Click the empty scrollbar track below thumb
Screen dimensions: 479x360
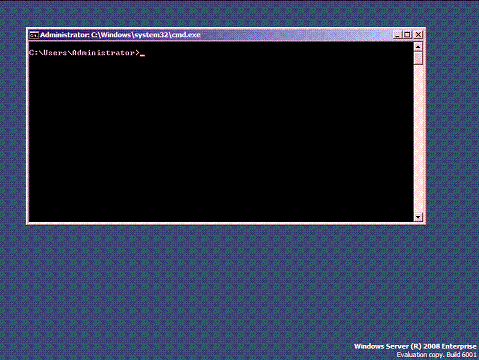pyautogui.click(x=418, y=138)
